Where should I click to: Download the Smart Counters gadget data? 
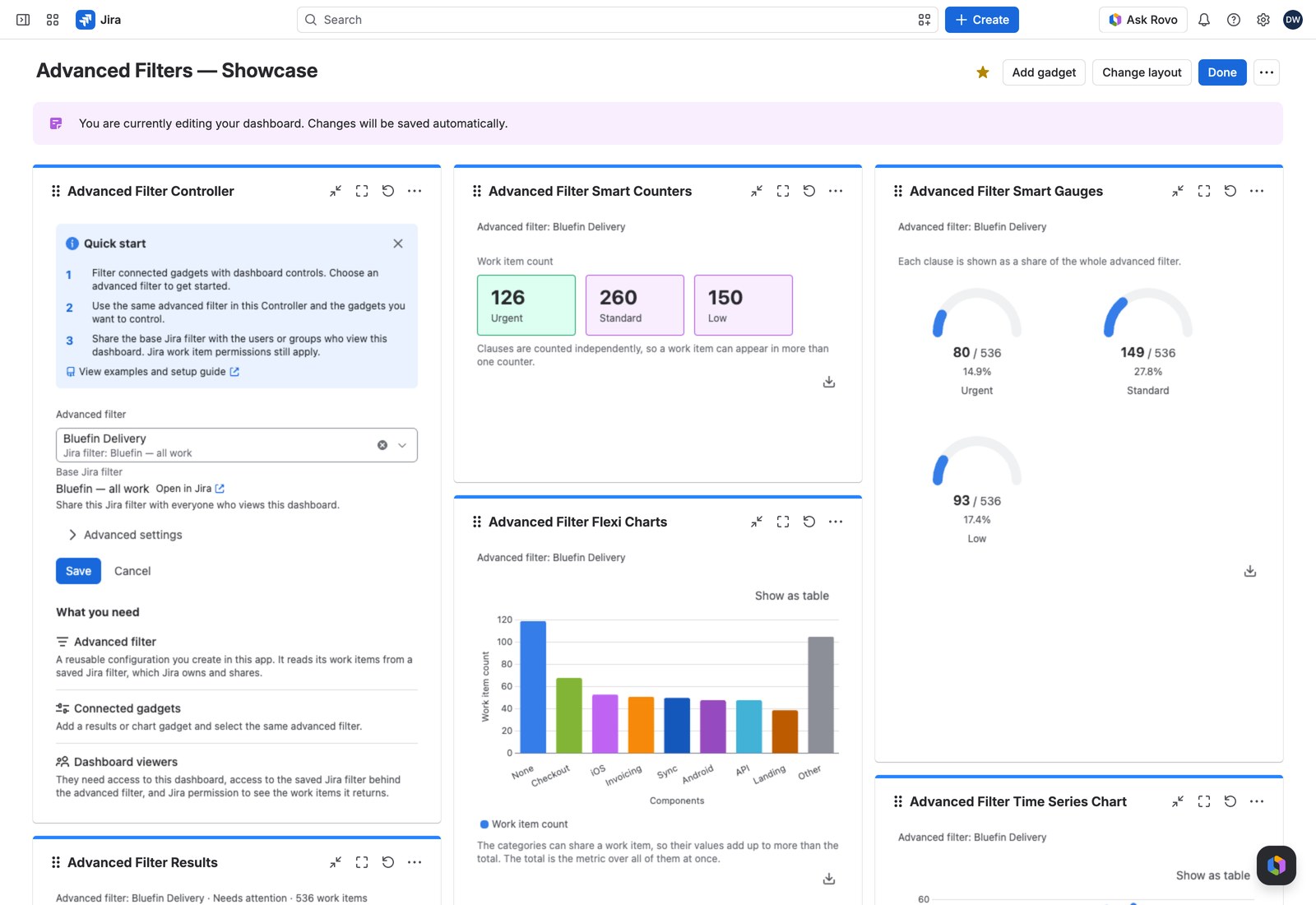pyautogui.click(x=829, y=382)
